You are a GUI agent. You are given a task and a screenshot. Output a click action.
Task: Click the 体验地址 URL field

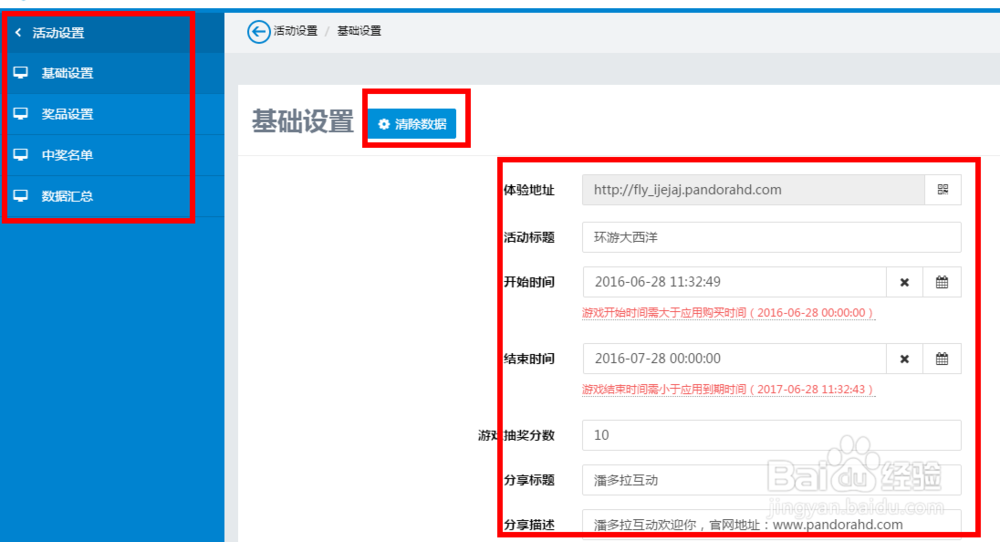point(753,189)
